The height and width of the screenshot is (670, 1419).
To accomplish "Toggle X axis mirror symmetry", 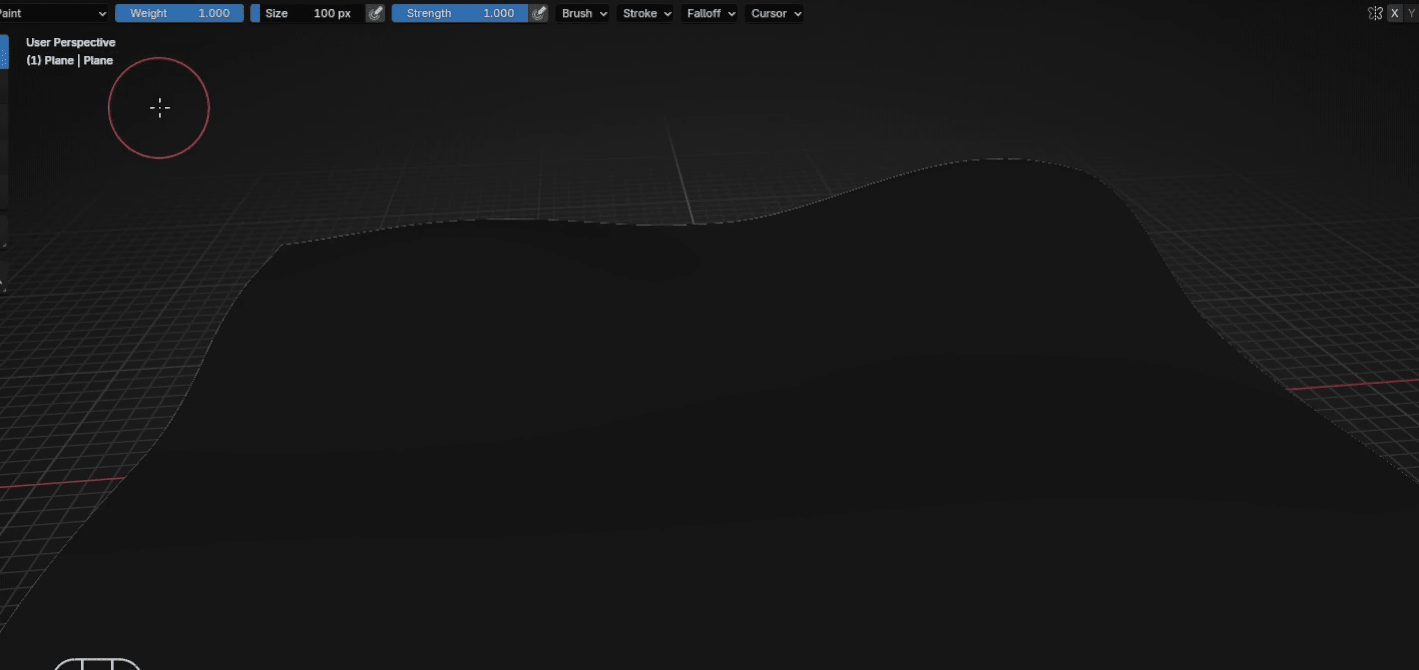I will [x=1395, y=13].
